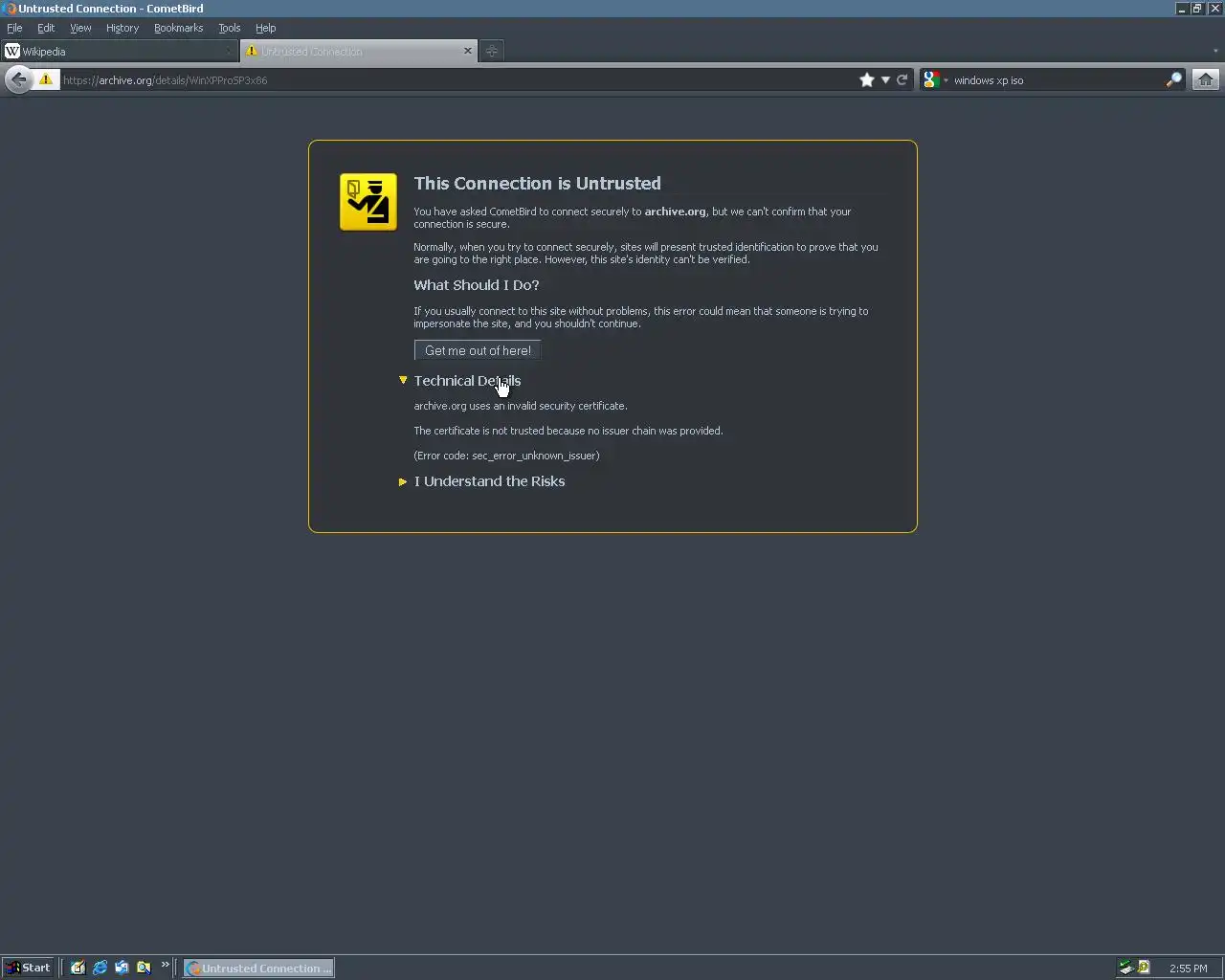Image resolution: width=1225 pixels, height=980 pixels.
Task: Click the 'Get me out of here!' button
Action: click(x=478, y=350)
